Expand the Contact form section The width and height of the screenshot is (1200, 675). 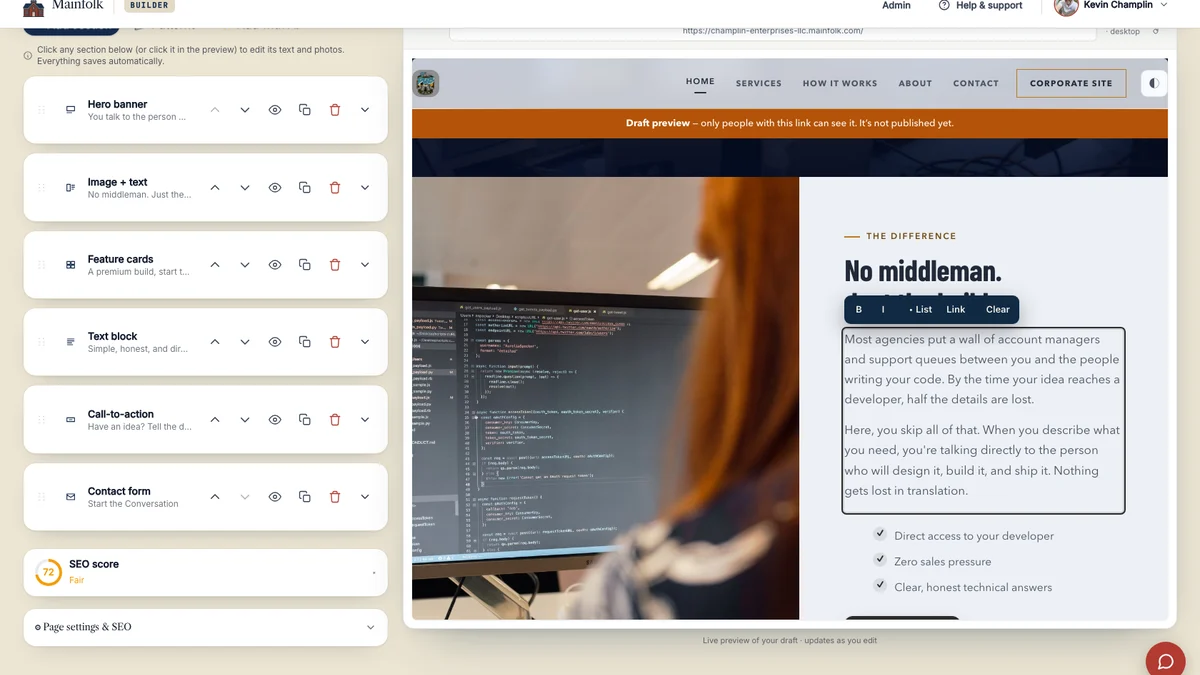point(365,497)
